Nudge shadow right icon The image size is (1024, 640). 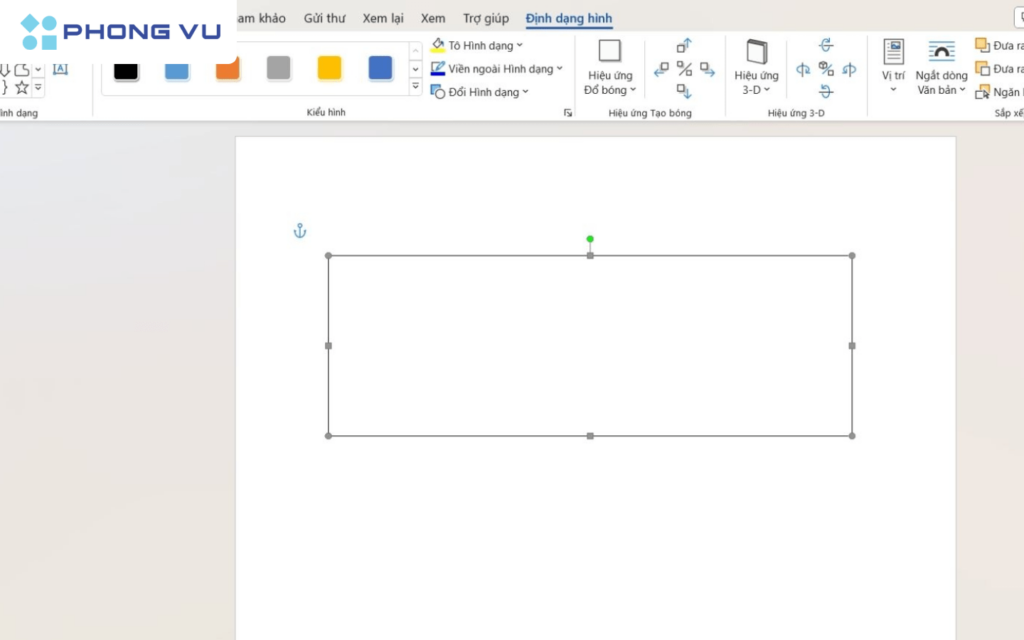click(x=707, y=69)
